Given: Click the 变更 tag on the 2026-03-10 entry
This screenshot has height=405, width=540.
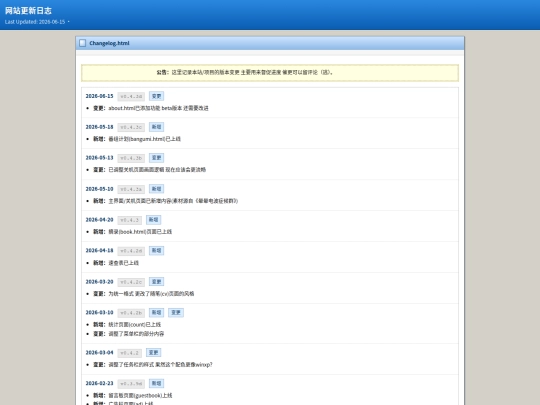Looking at the screenshot, I should [176, 313].
